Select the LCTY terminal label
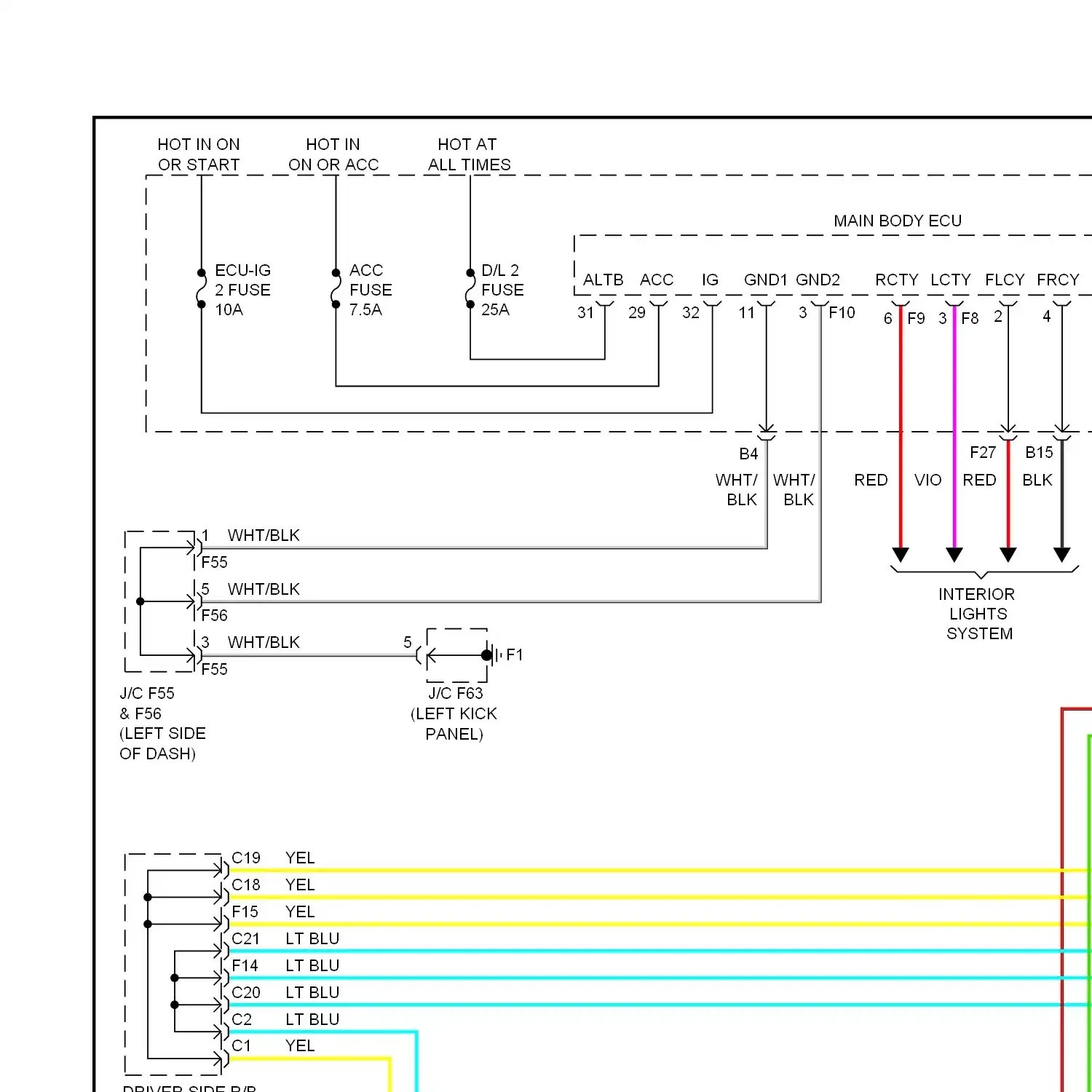 pyautogui.click(x=951, y=280)
